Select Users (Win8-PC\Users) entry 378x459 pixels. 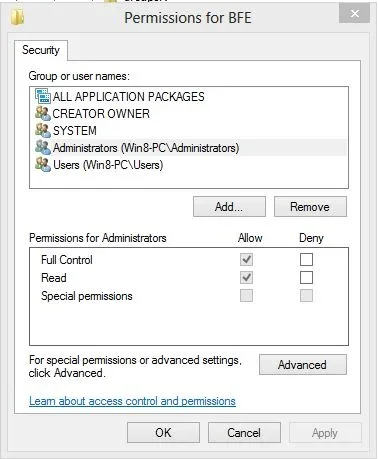pos(189,165)
